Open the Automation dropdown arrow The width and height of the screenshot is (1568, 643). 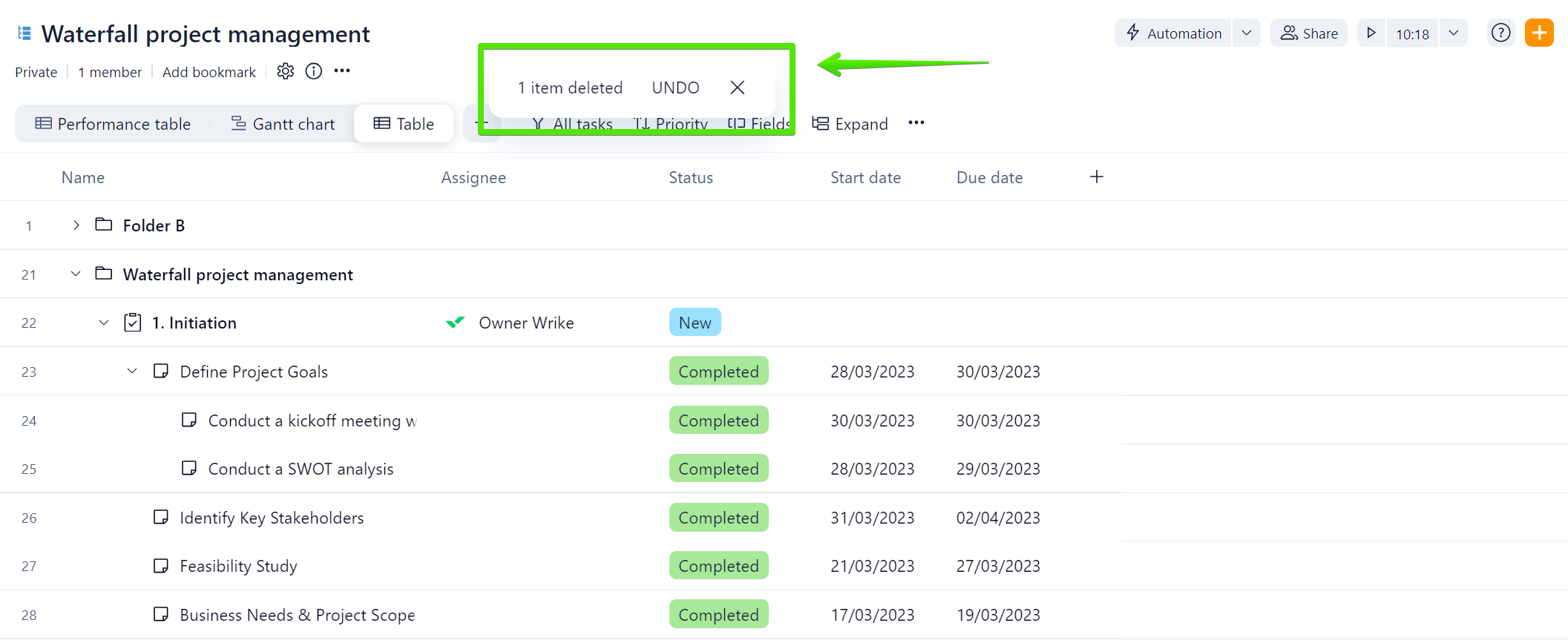click(1247, 33)
